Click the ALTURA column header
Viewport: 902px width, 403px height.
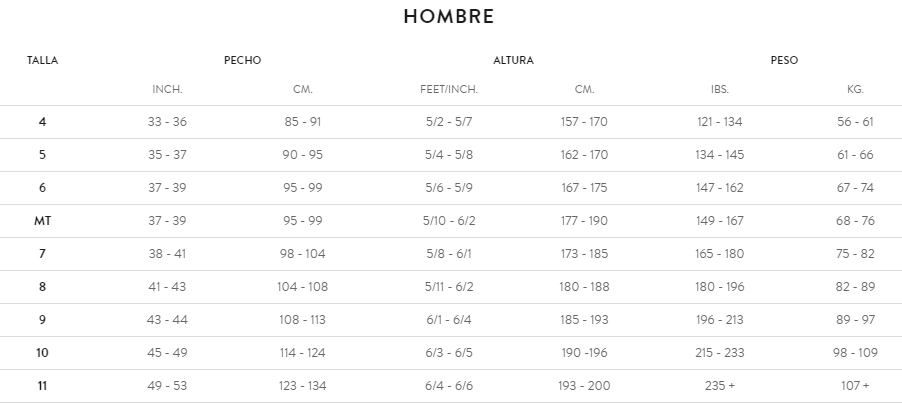click(513, 60)
